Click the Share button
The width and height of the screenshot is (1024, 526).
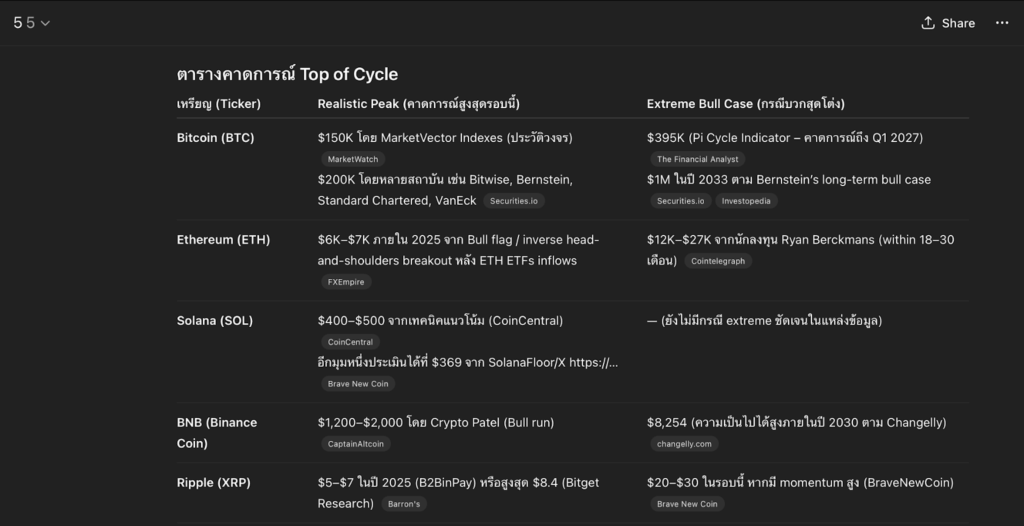point(947,23)
